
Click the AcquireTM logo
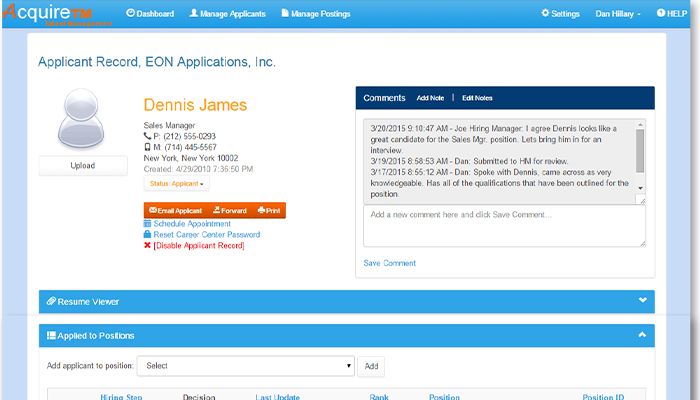point(45,13)
